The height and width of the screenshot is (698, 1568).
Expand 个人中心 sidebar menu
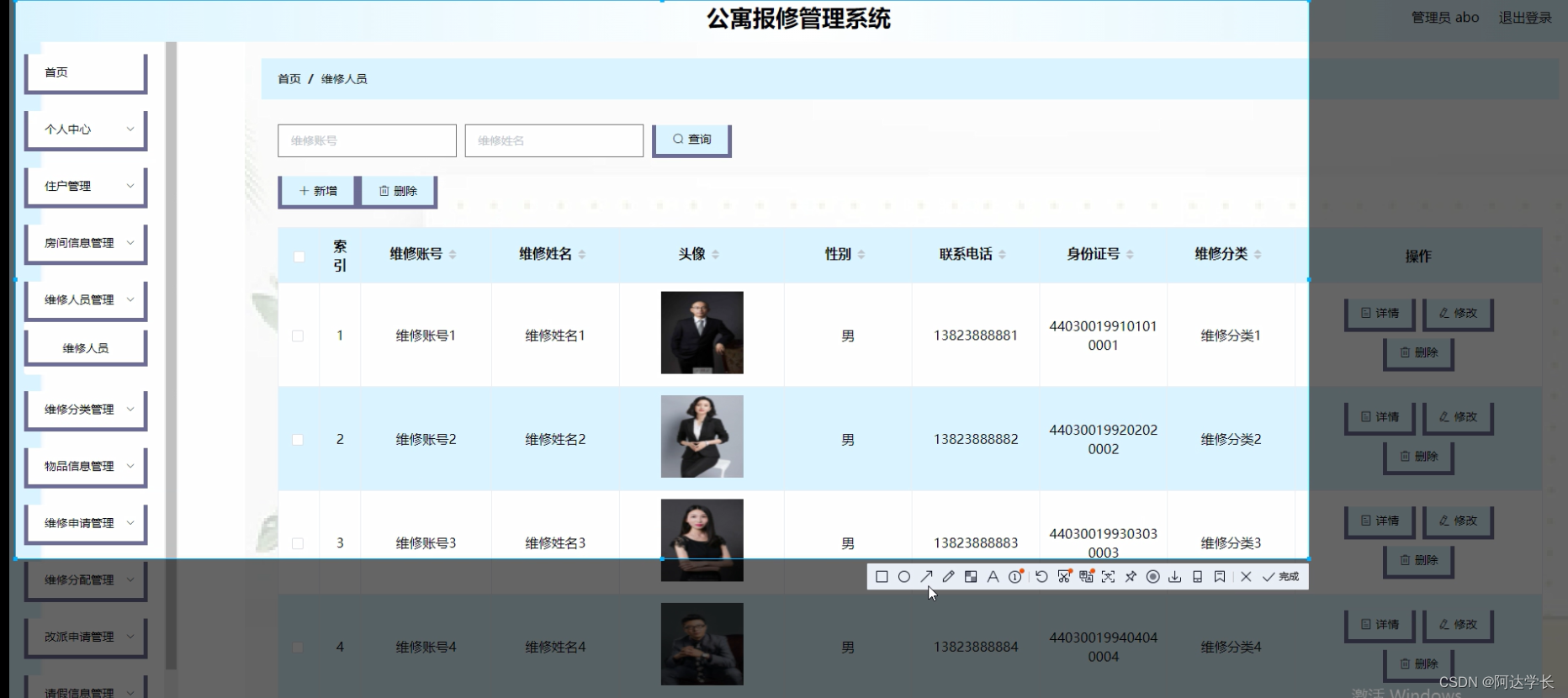coord(86,130)
